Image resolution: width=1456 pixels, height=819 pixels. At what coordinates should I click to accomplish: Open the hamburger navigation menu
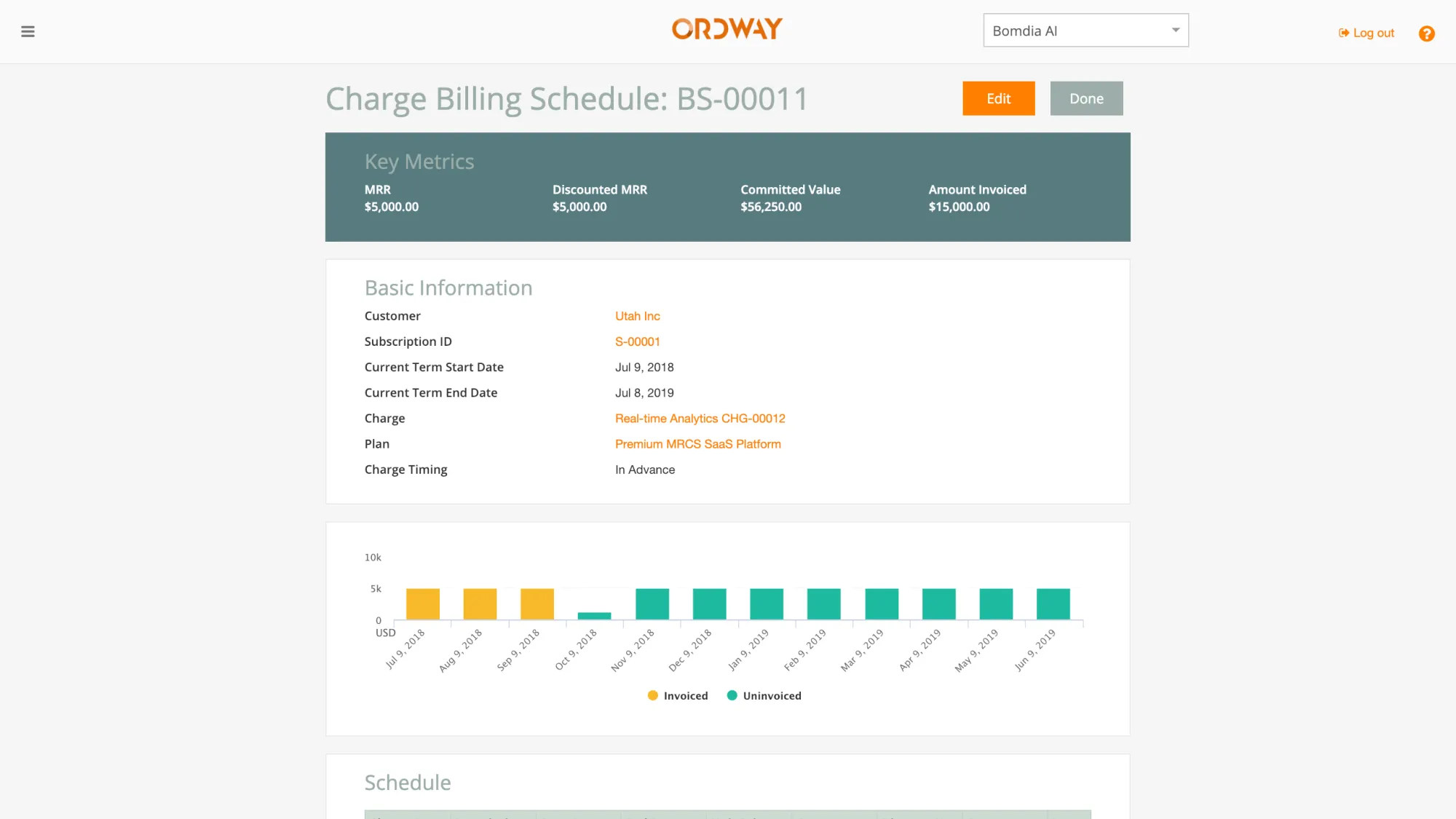28,31
